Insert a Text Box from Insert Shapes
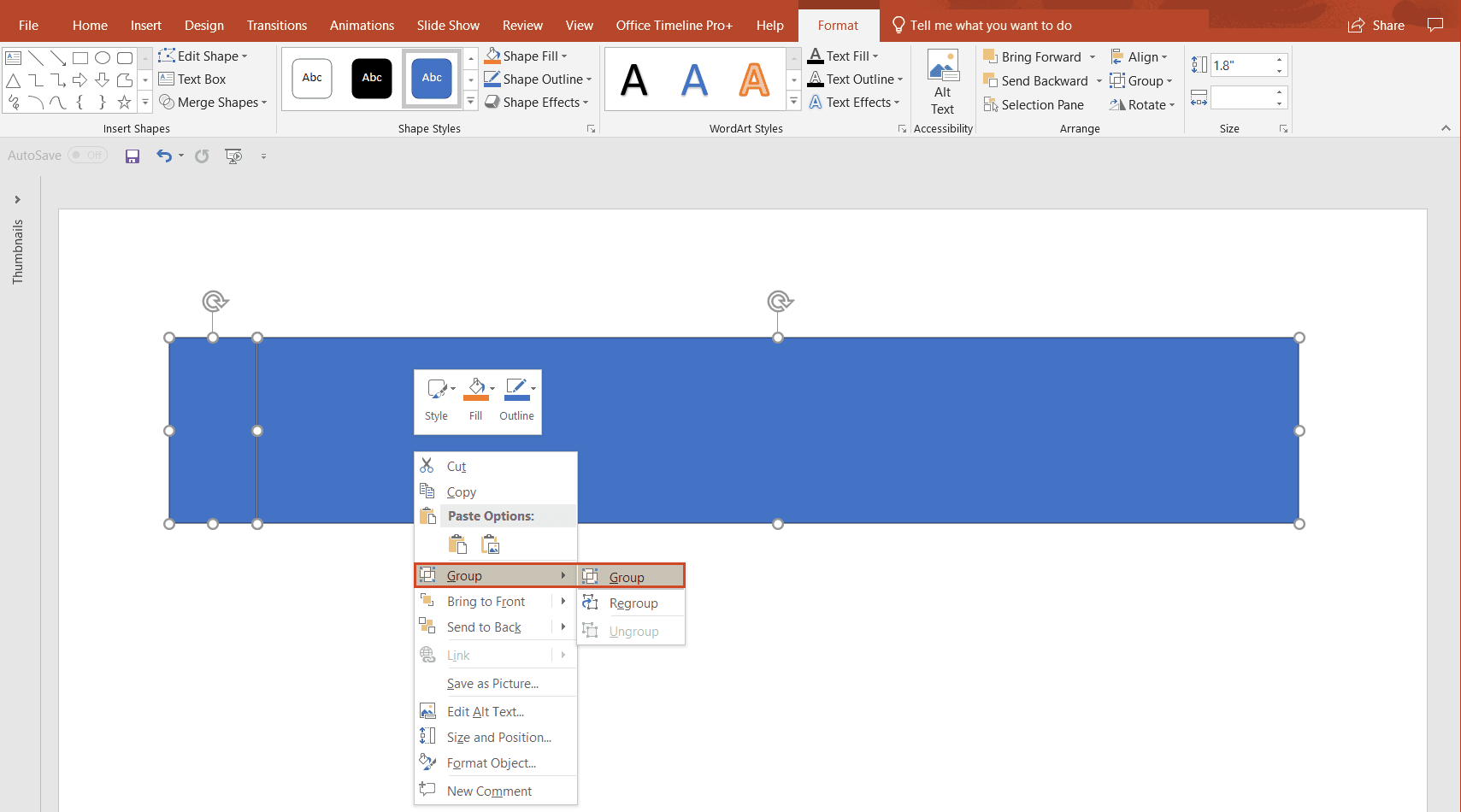The height and width of the screenshot is (812, 1461). click(192, 79)
